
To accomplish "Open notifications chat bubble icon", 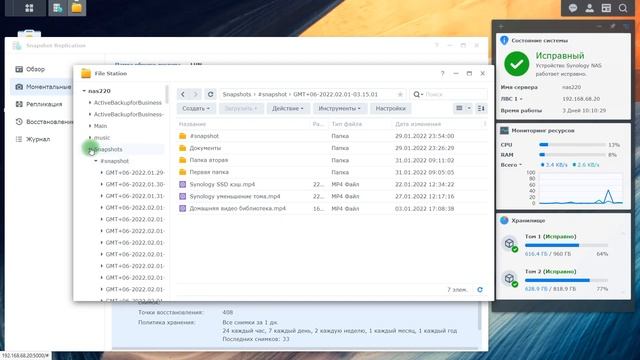I will 573,8.
